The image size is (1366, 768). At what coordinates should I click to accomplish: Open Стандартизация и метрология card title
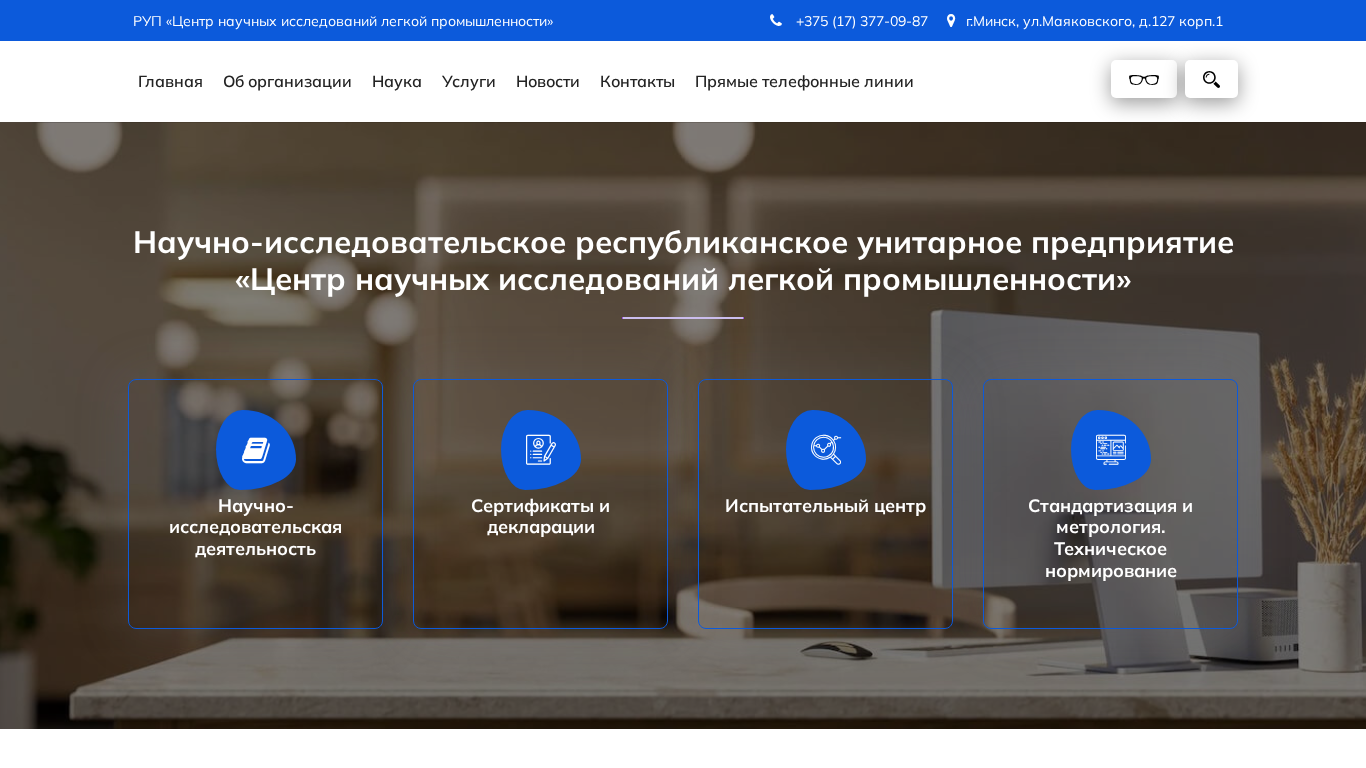click(x=1111, y=538)
